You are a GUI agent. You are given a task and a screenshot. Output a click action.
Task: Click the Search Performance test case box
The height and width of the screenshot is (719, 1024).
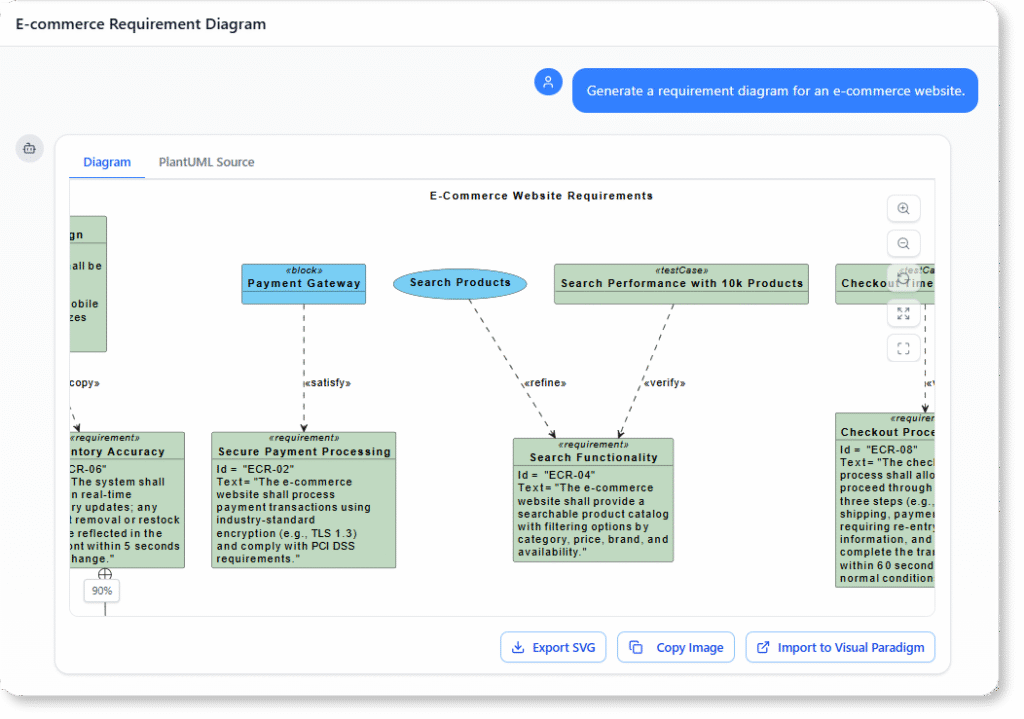pyautogui.click(x=681, y=284)
